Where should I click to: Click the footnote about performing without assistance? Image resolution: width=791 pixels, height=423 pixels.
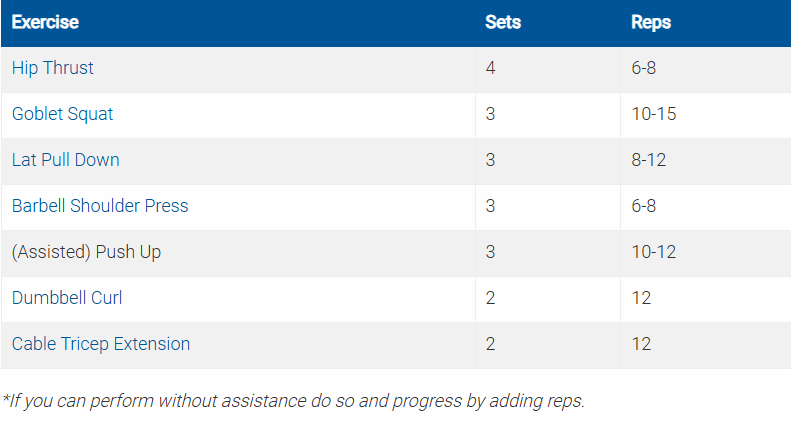[x=292, y=401]
